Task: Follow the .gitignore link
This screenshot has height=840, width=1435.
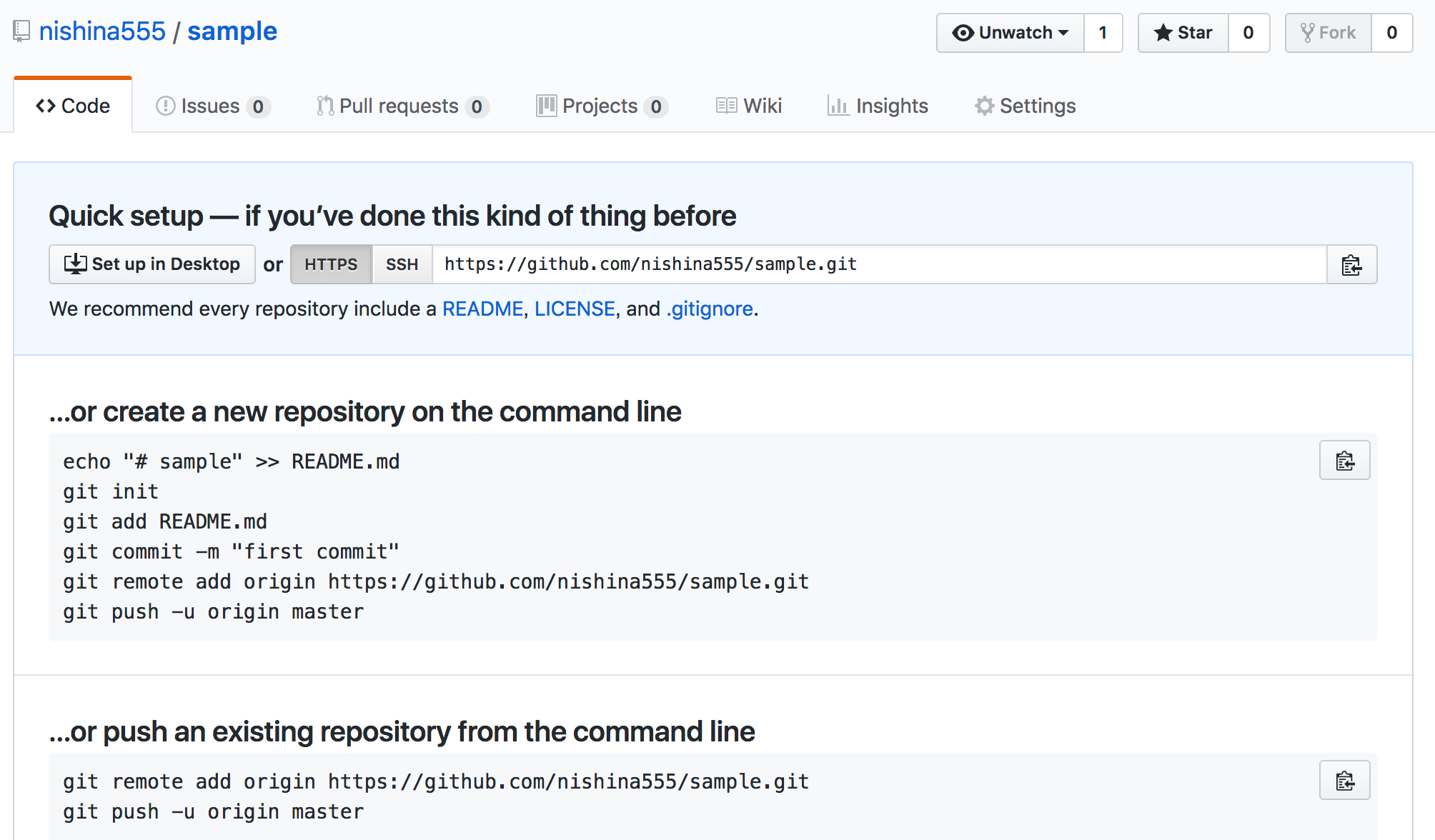Action: pos(710,309)
